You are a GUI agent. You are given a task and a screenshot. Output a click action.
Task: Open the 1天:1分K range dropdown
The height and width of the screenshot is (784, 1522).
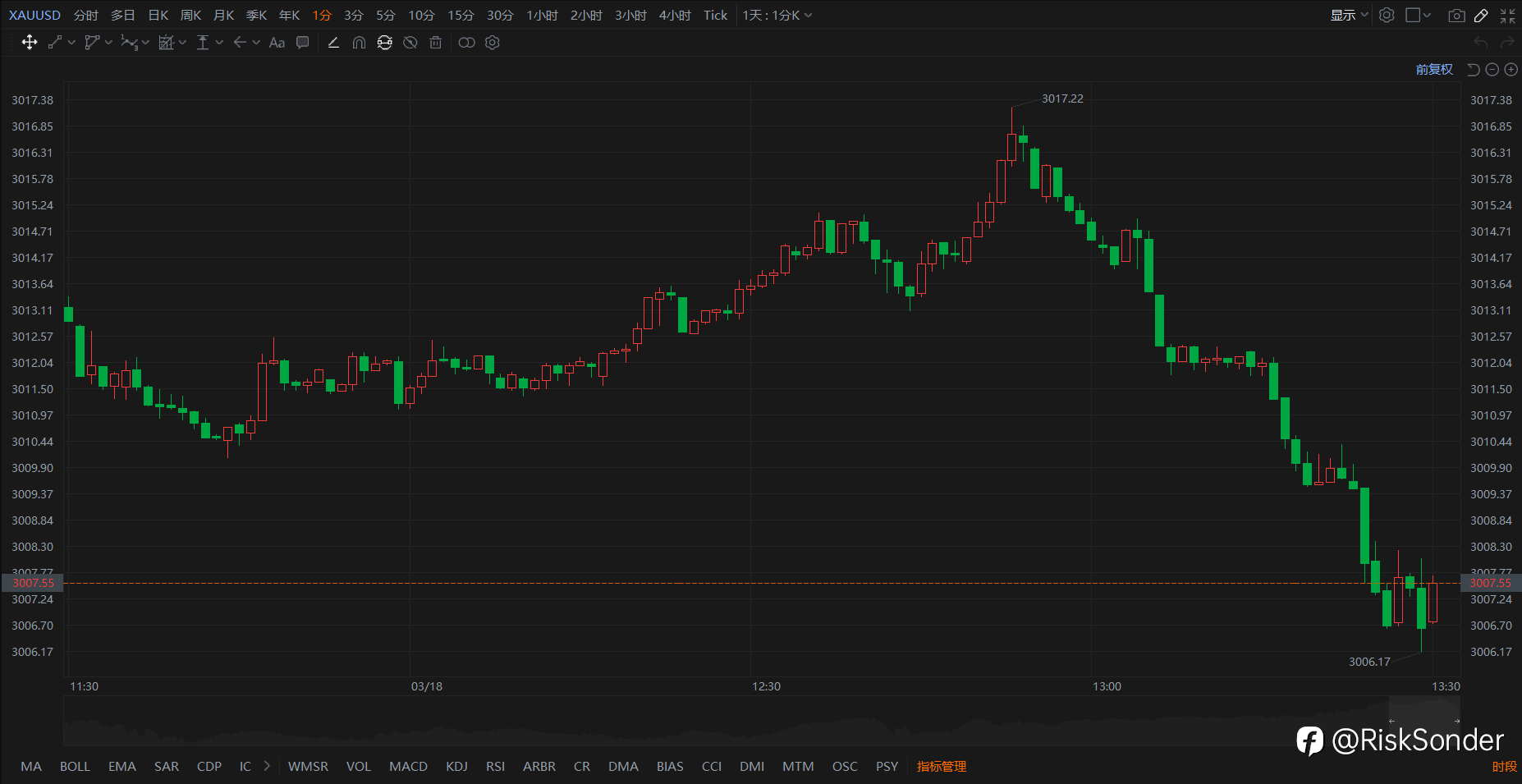coord(777,16)
